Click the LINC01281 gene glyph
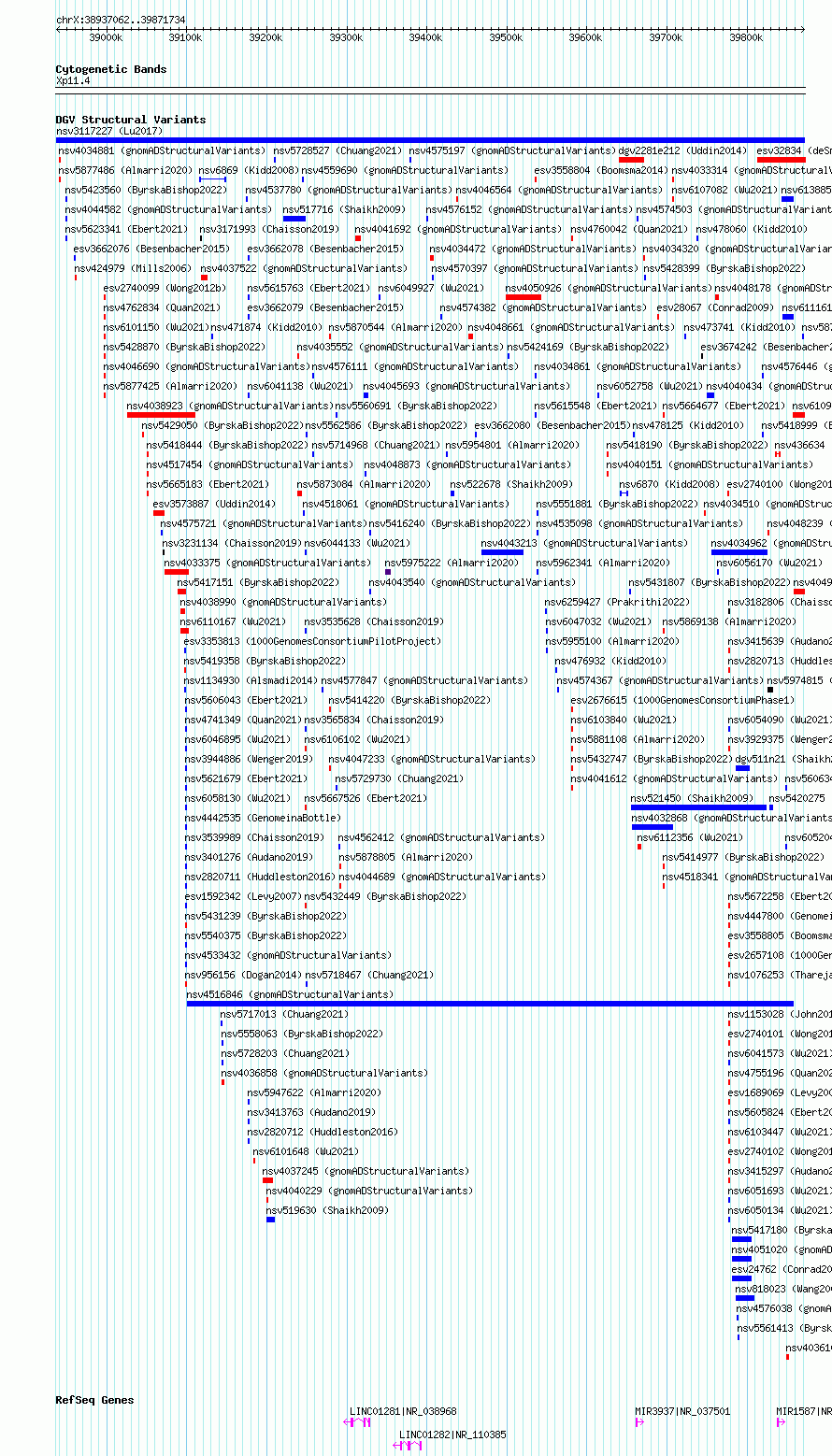Screen dimensions: 832x1456 [358, 1421]
